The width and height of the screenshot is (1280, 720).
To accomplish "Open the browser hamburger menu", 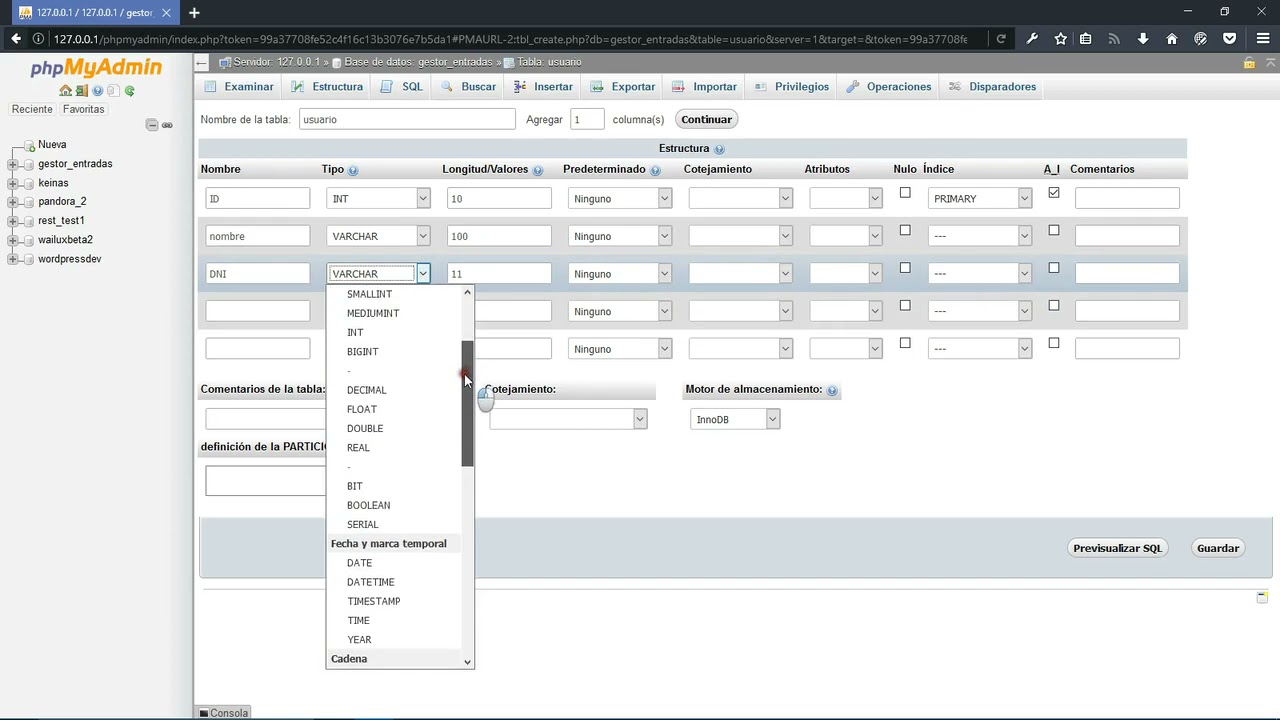I will pos(1263,39).
